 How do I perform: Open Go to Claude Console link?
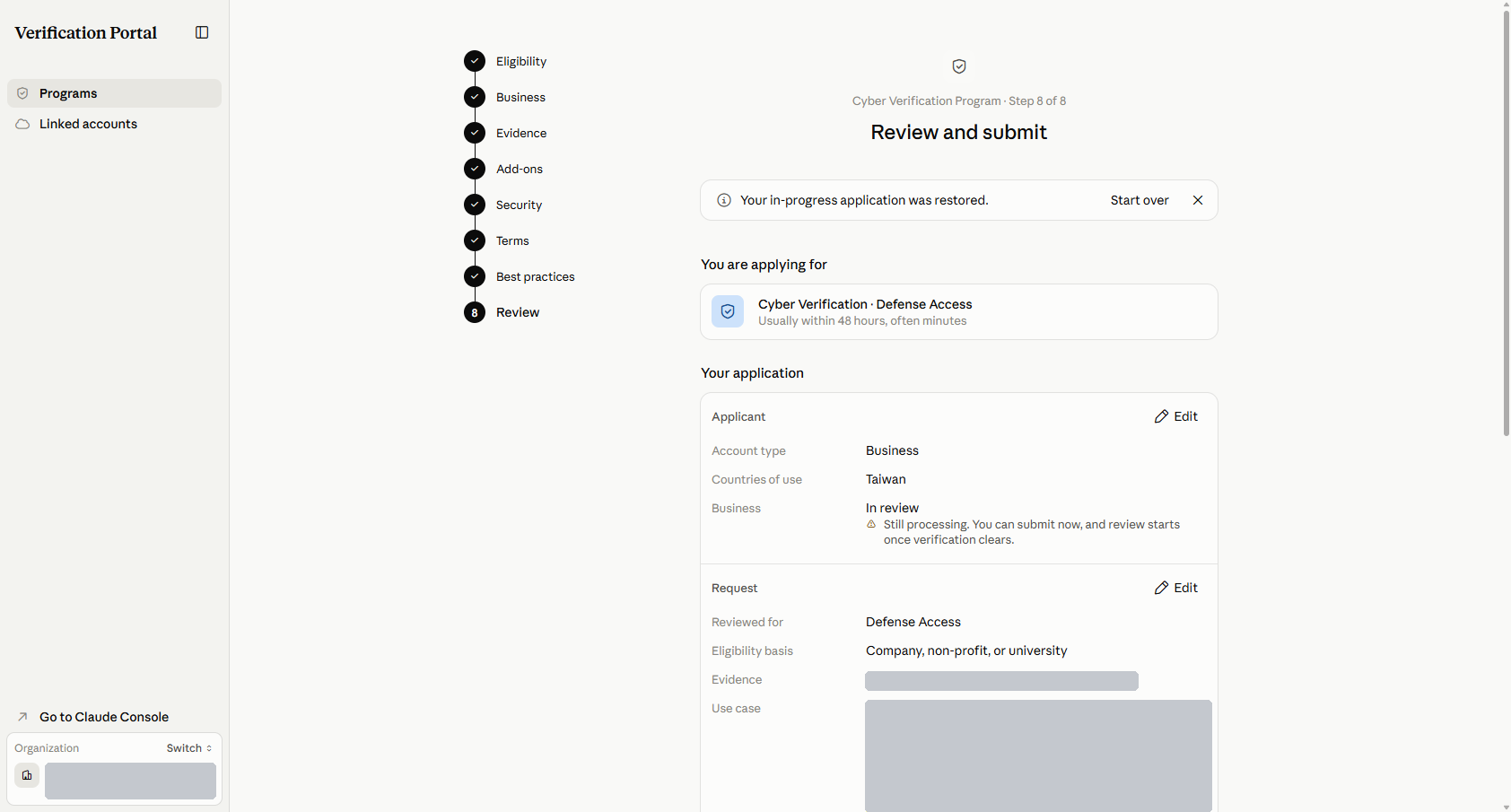104,717
